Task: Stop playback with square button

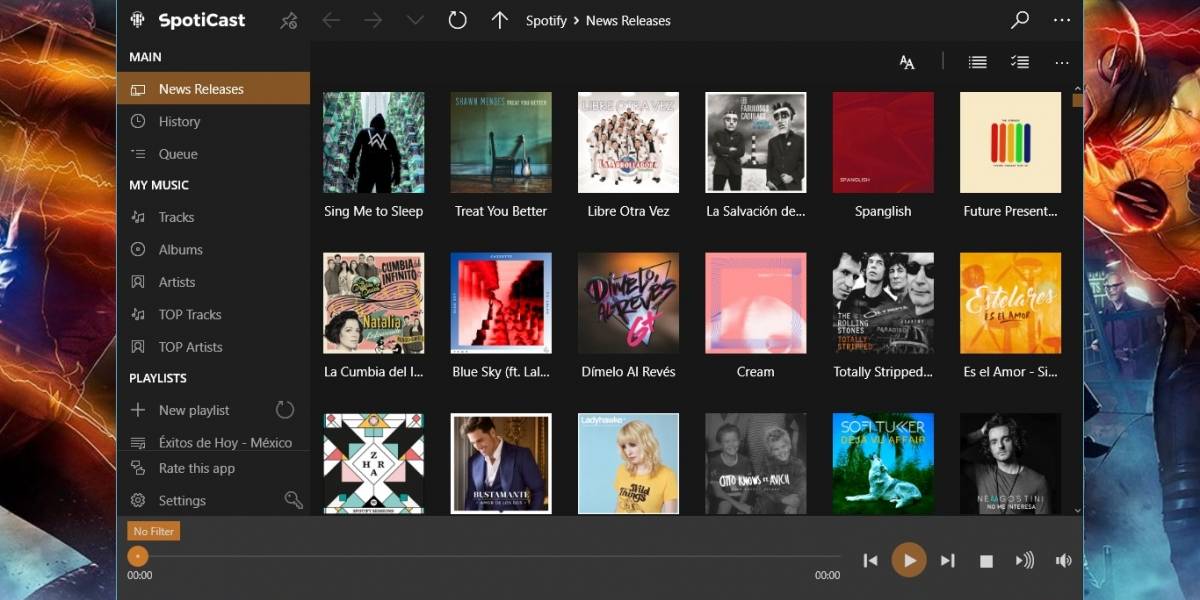Action: [x=986, y=561]
